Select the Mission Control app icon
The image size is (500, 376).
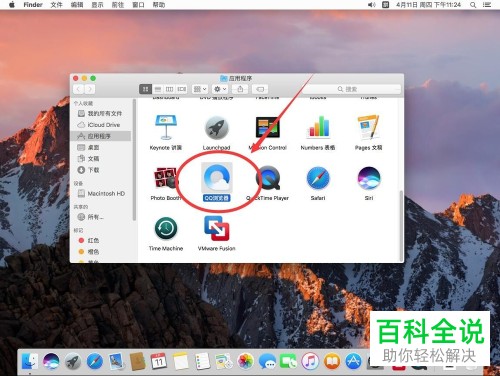pos(267,127)
